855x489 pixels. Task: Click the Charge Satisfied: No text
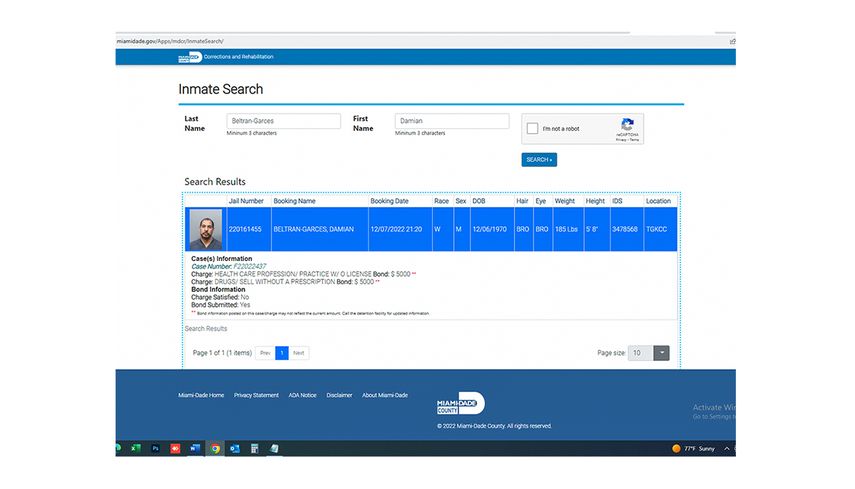pos(220,298)
